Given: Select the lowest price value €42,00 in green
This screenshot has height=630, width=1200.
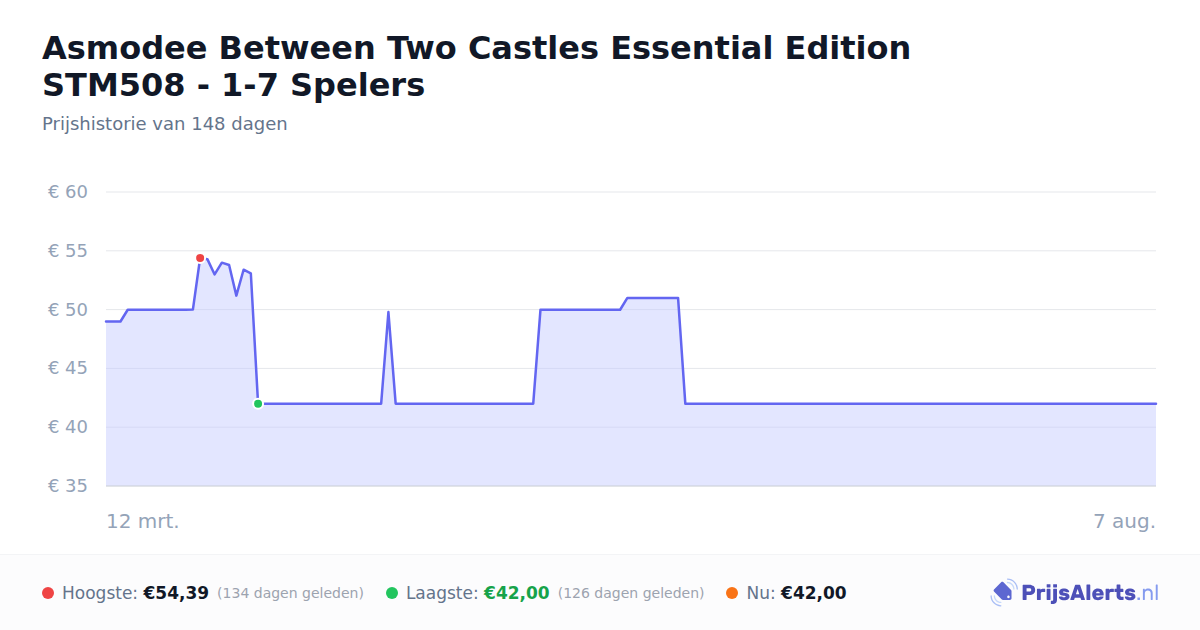Looking at the screenshot, I should pos(517,593).
